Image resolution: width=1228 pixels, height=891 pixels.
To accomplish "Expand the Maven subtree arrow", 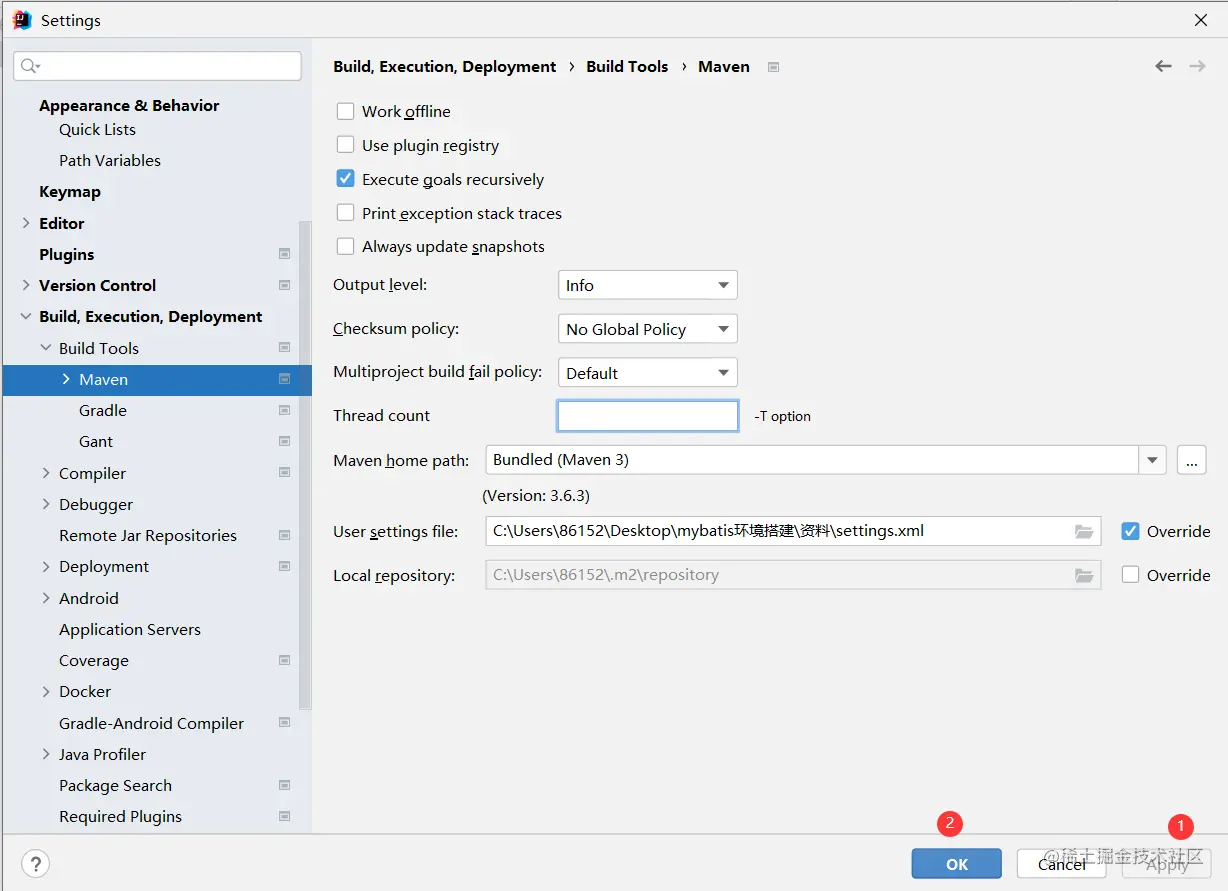I will (66, 379).
